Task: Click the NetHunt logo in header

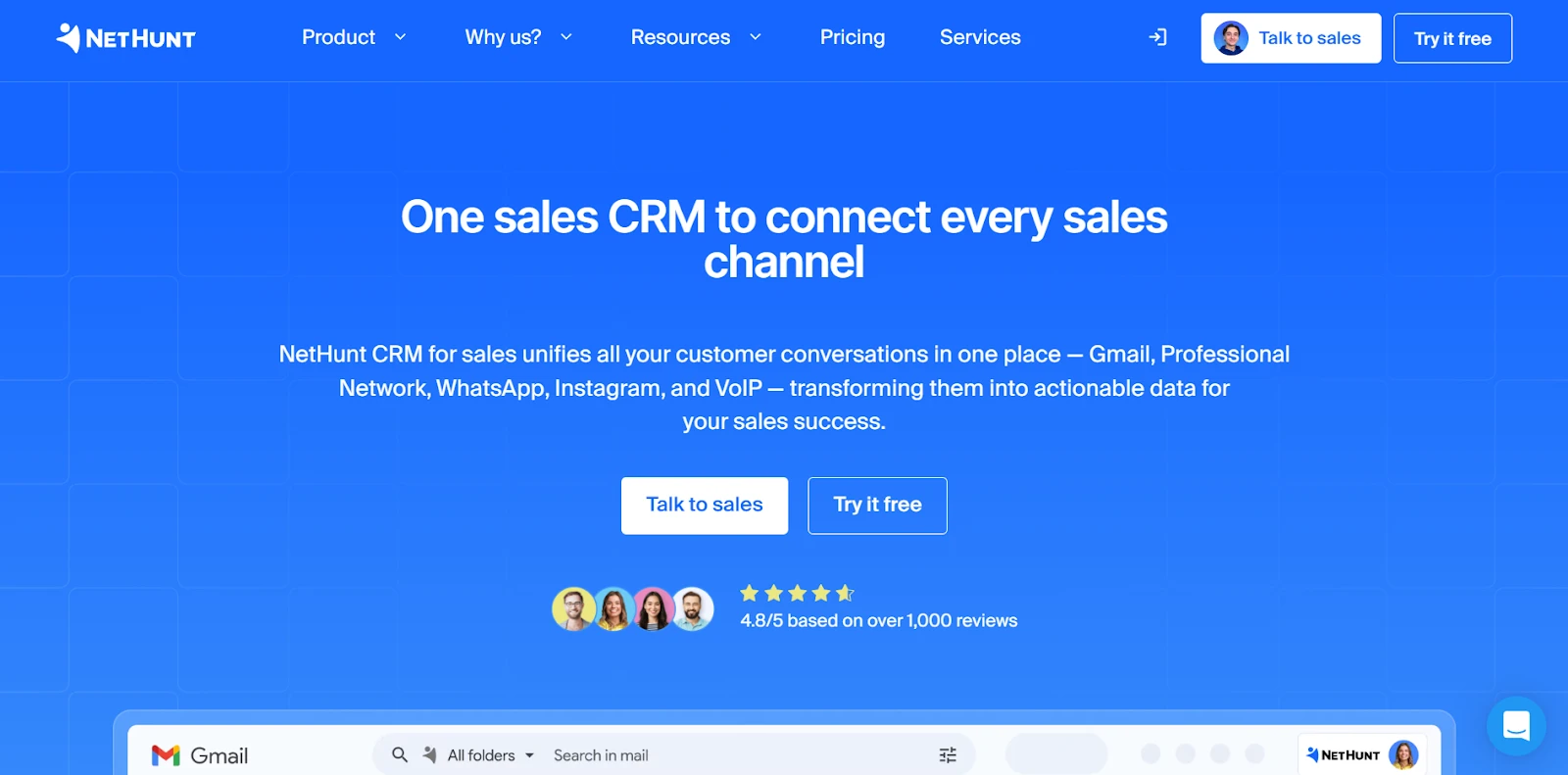Action: 126,38
